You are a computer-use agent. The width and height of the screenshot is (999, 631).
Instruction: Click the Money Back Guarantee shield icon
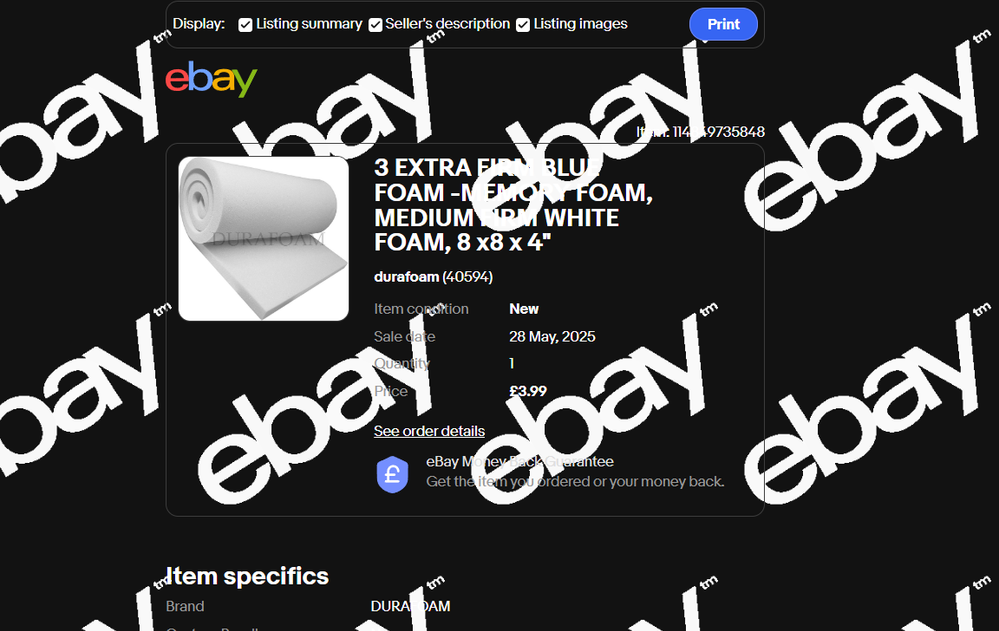392,474
